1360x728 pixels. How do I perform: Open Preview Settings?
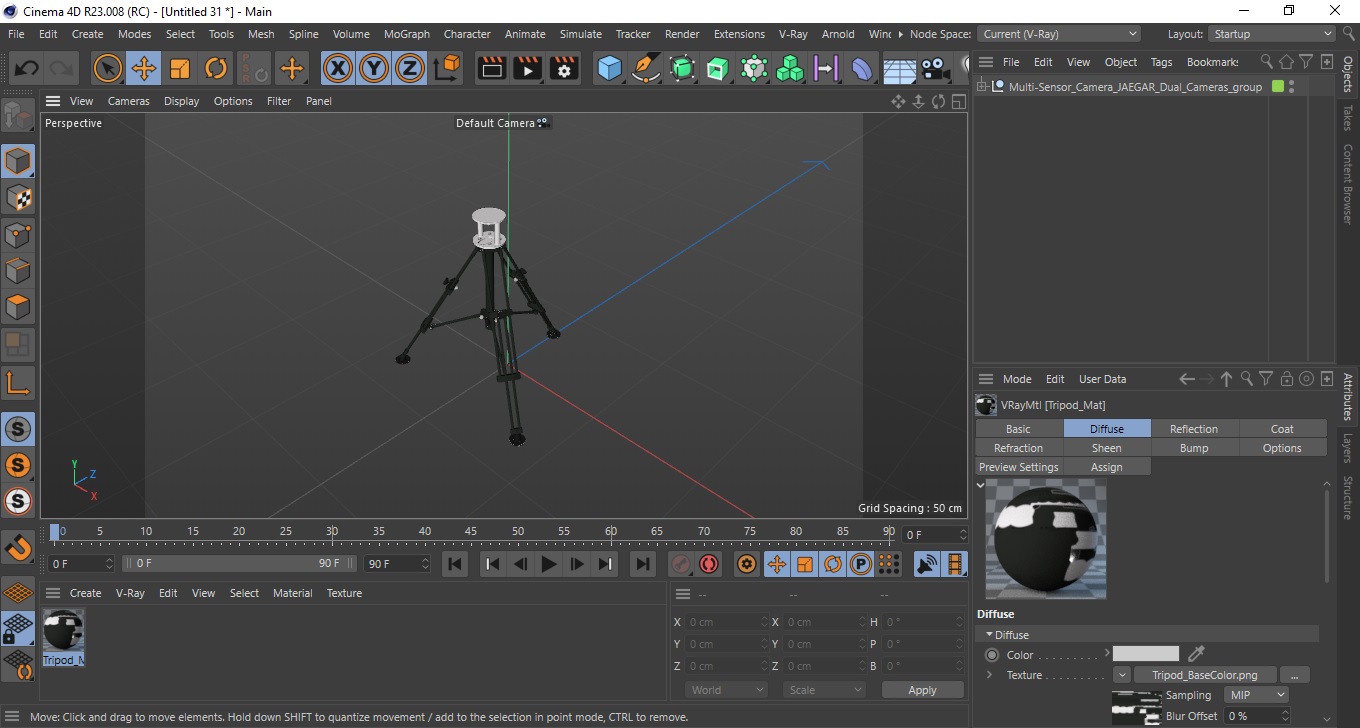[1018, 467]
